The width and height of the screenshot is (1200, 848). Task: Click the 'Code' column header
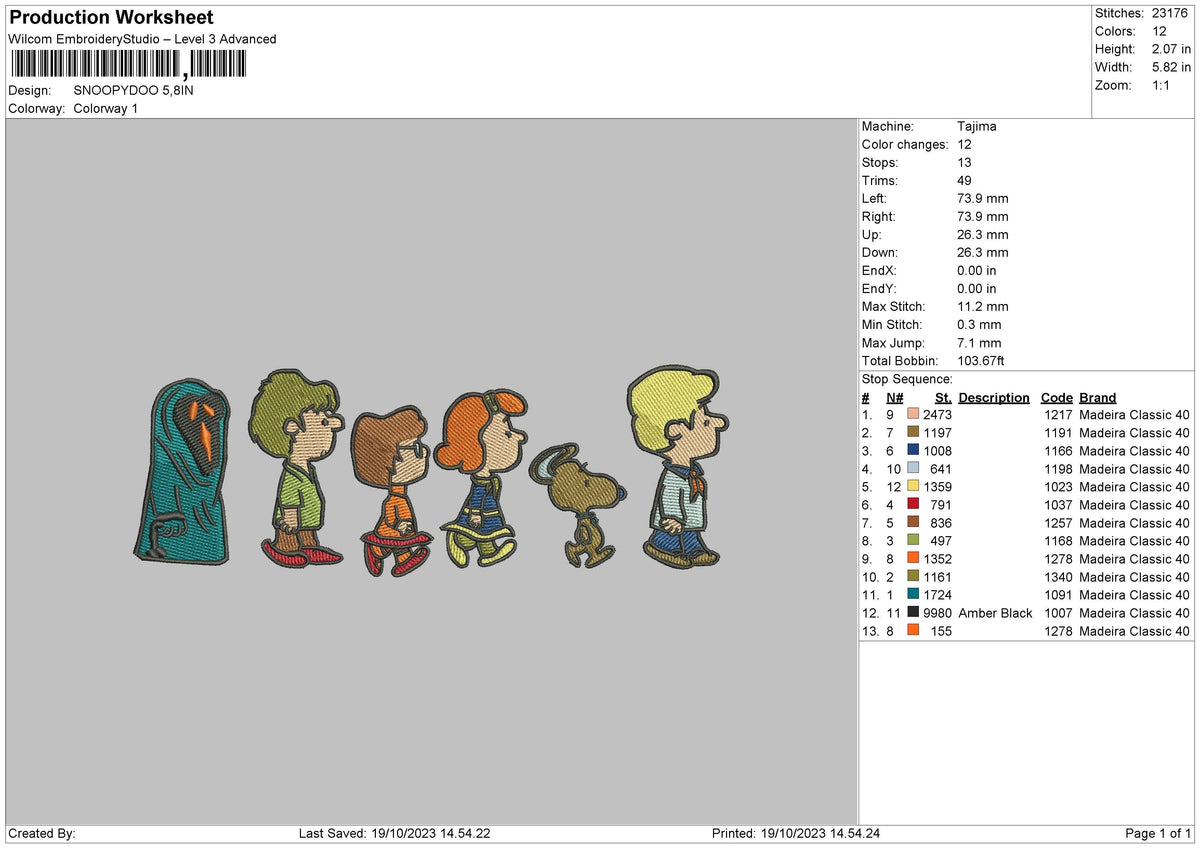(1056, 397)
